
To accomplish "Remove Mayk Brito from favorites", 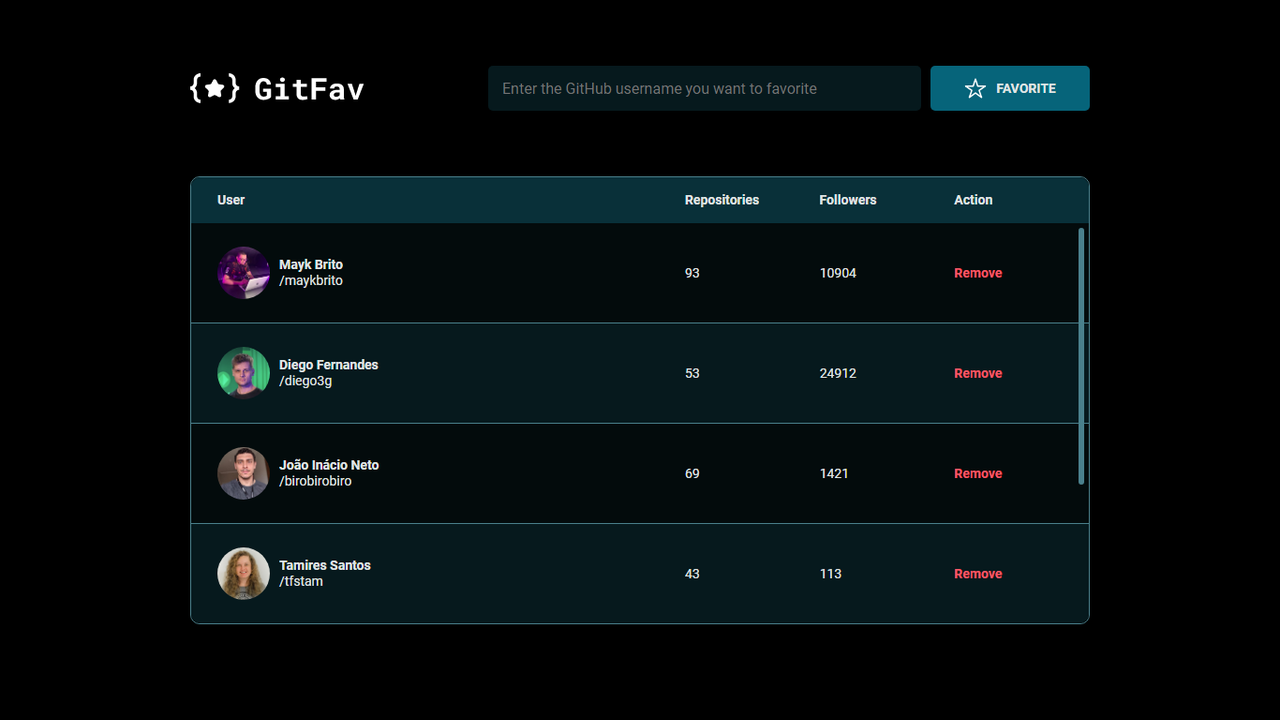I will point(977,272).
